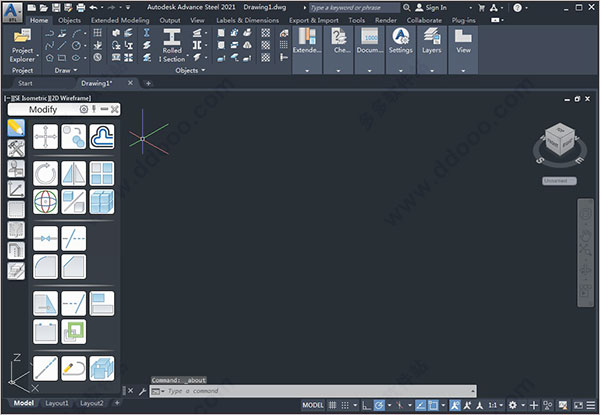Select the green Draw Order tool
Viewport: 600px width, 415px height.
click(73, 332)
